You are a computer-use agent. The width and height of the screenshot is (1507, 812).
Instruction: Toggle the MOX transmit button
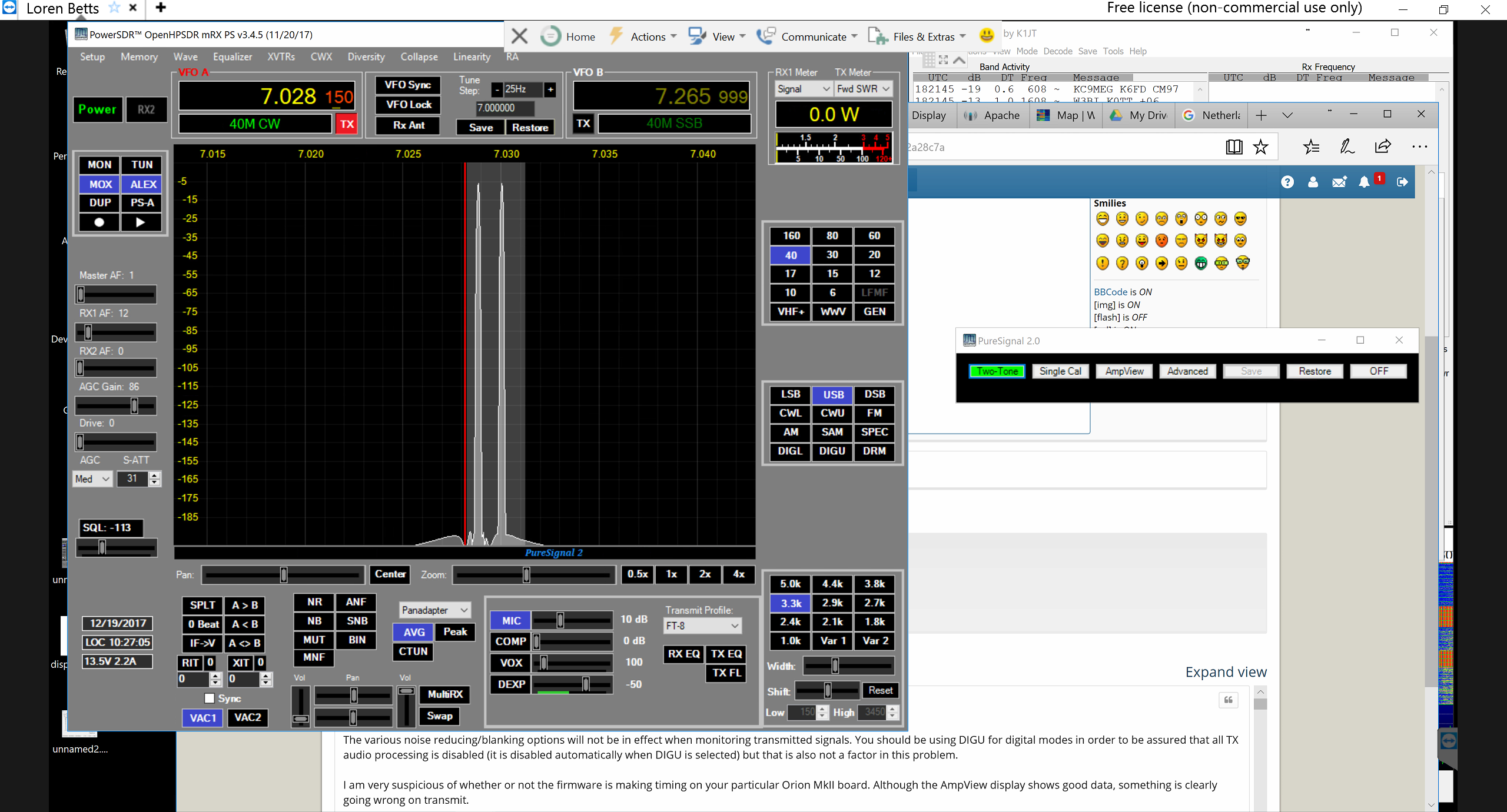tap(100, 184)
